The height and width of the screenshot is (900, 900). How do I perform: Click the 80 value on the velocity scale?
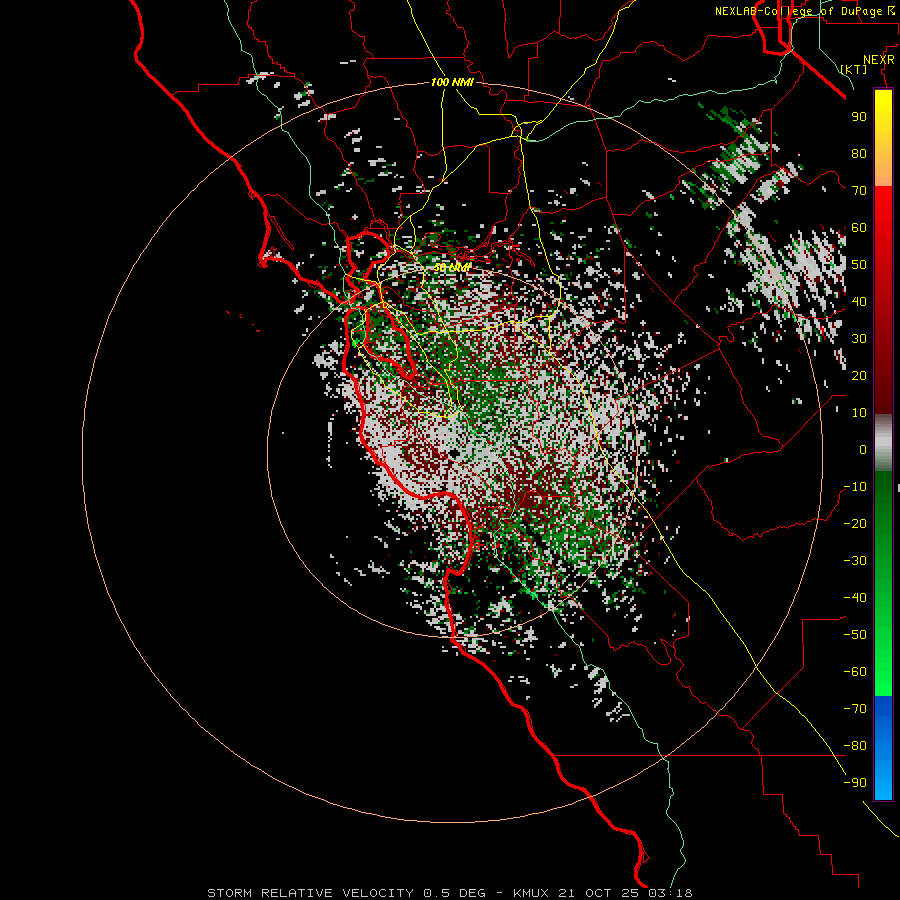859,154
